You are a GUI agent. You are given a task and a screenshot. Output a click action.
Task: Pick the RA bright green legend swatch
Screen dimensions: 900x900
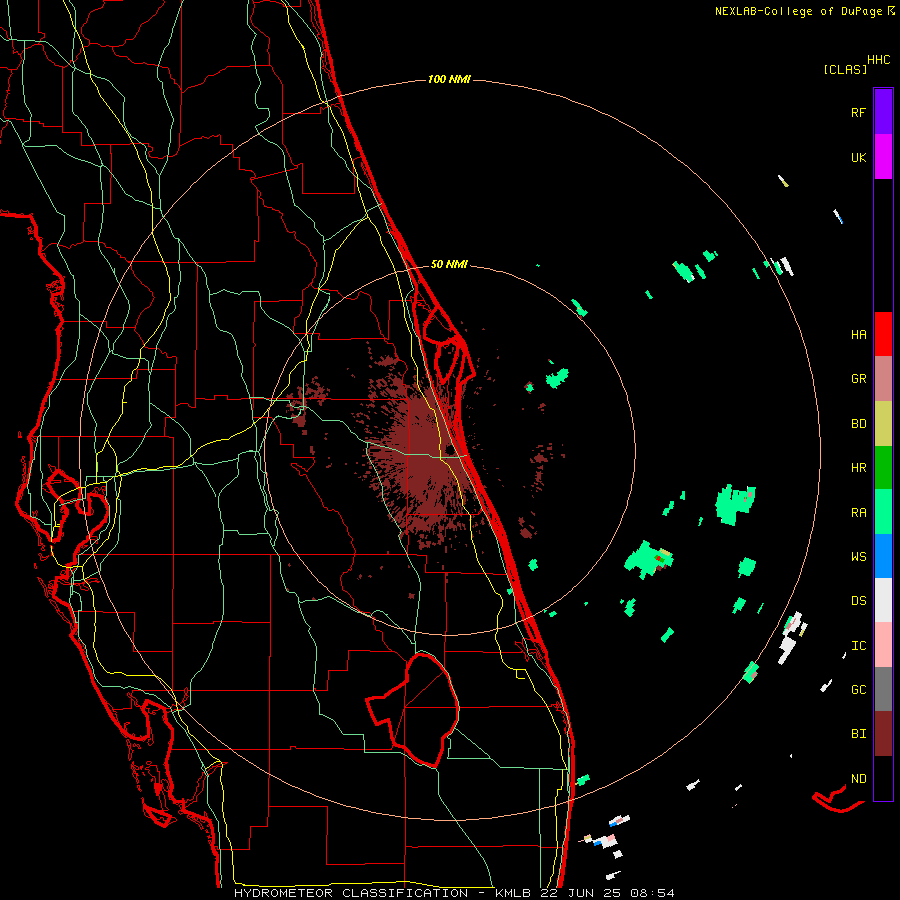(x=883, y=512)
